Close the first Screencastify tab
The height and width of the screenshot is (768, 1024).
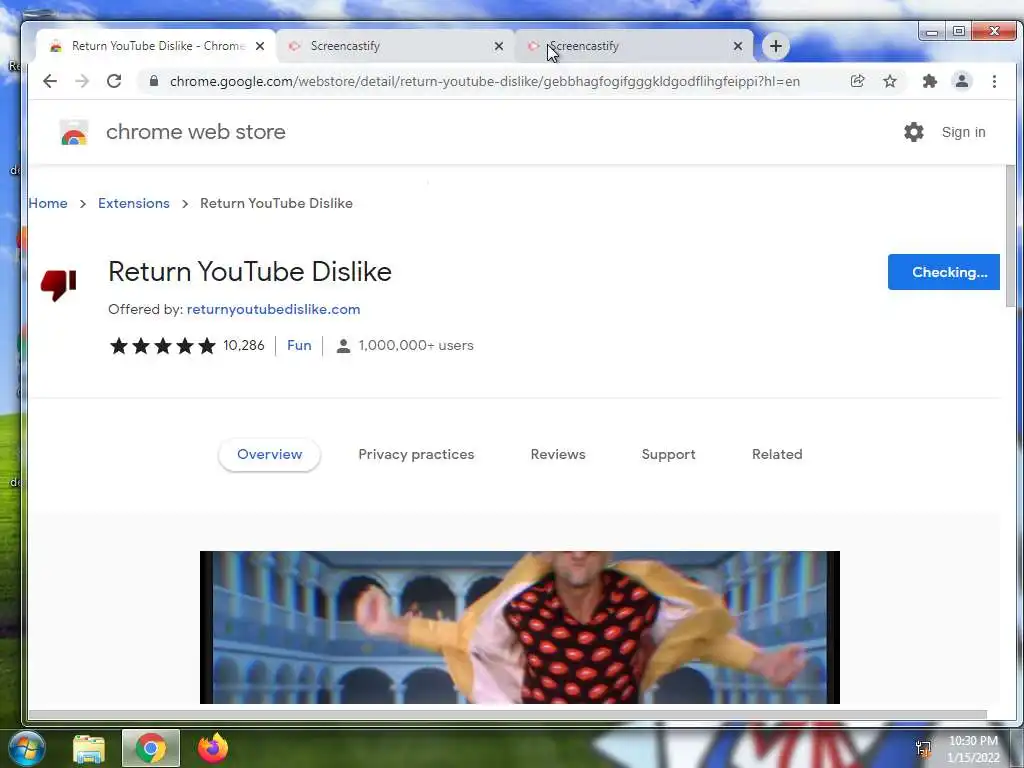coord(499,46)
